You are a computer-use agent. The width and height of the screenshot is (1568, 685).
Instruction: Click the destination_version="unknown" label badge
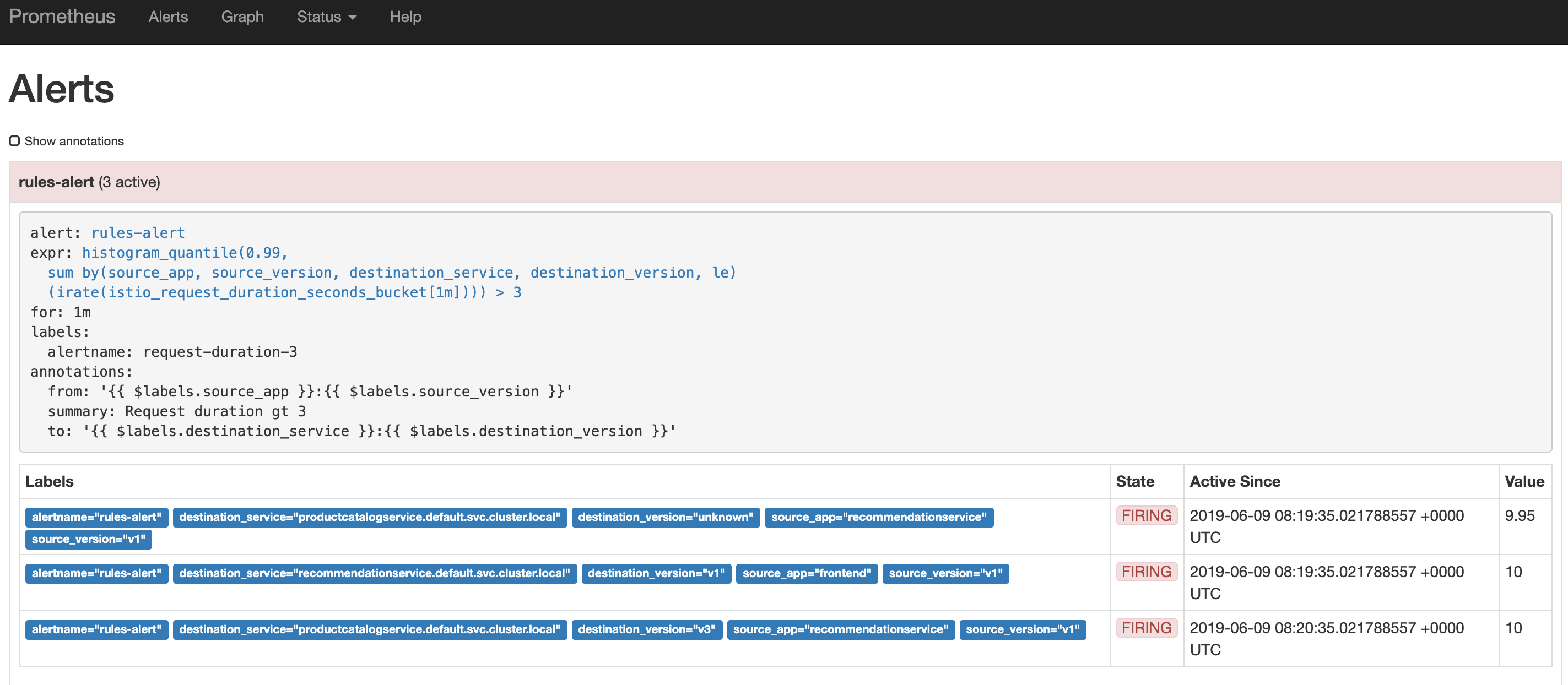click(666, 517)
